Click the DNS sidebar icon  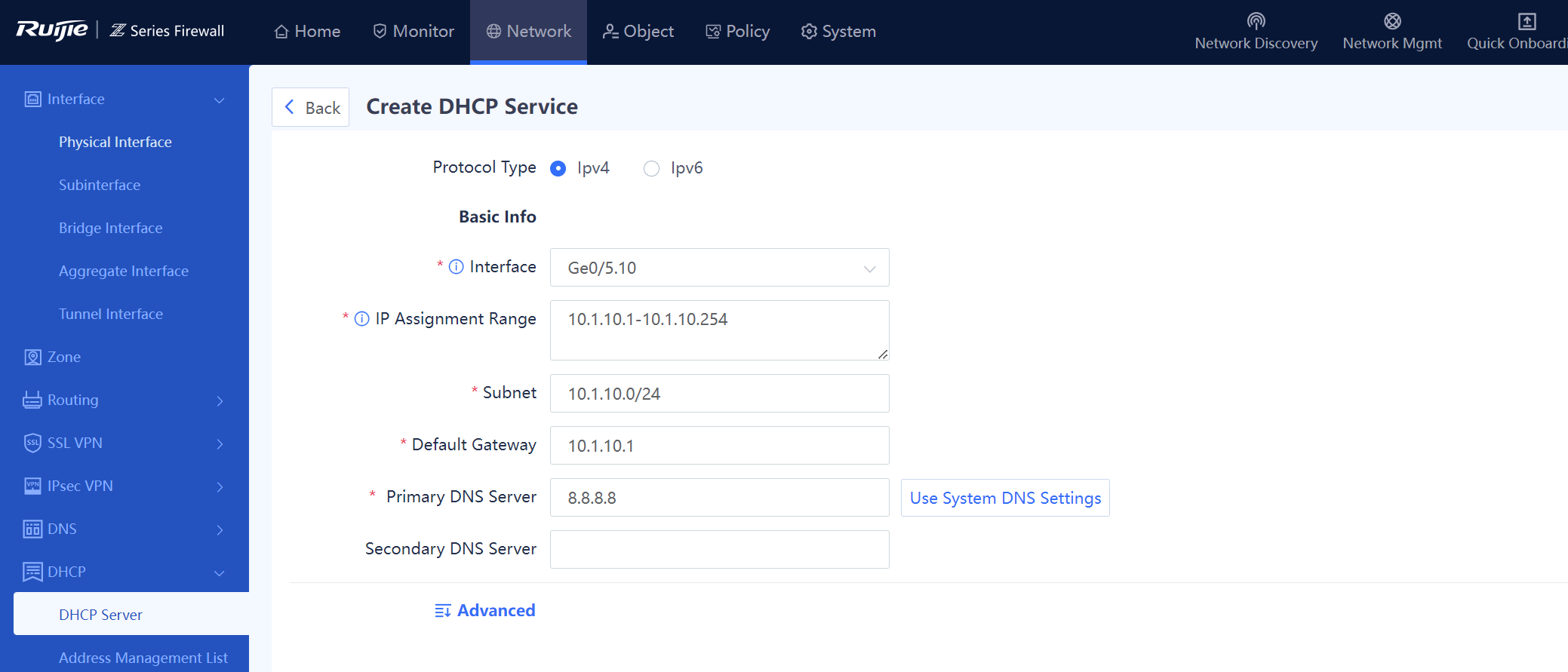click(32, 529)
